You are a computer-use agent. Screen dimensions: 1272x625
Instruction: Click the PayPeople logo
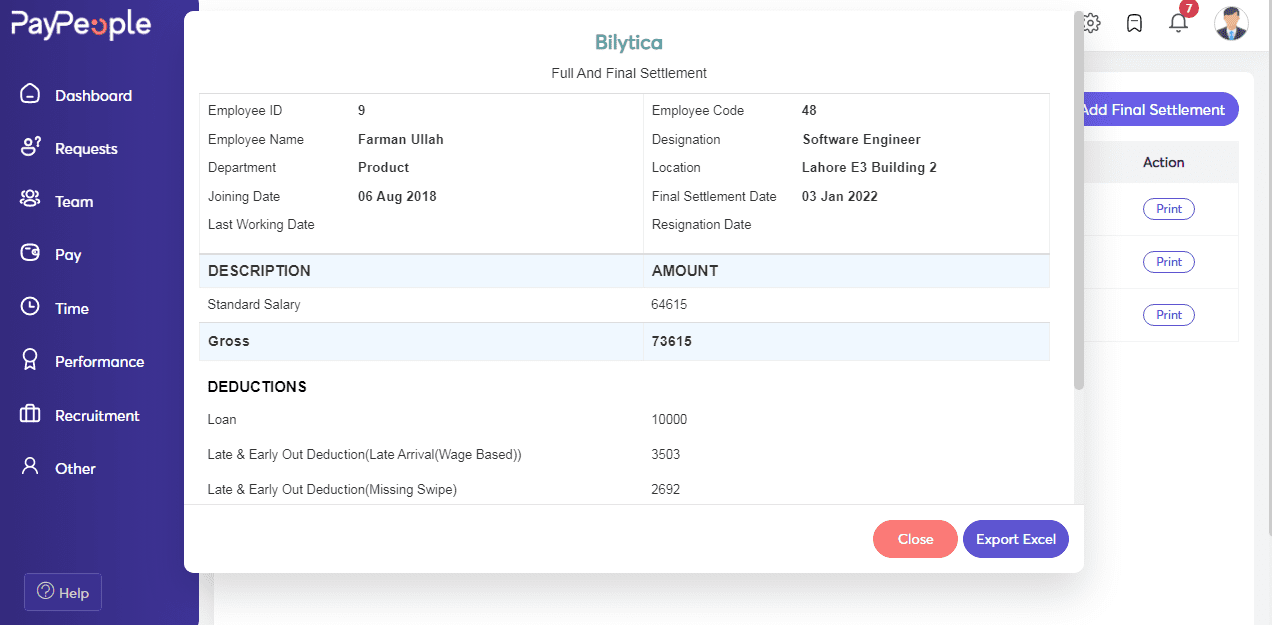point(81,25)
